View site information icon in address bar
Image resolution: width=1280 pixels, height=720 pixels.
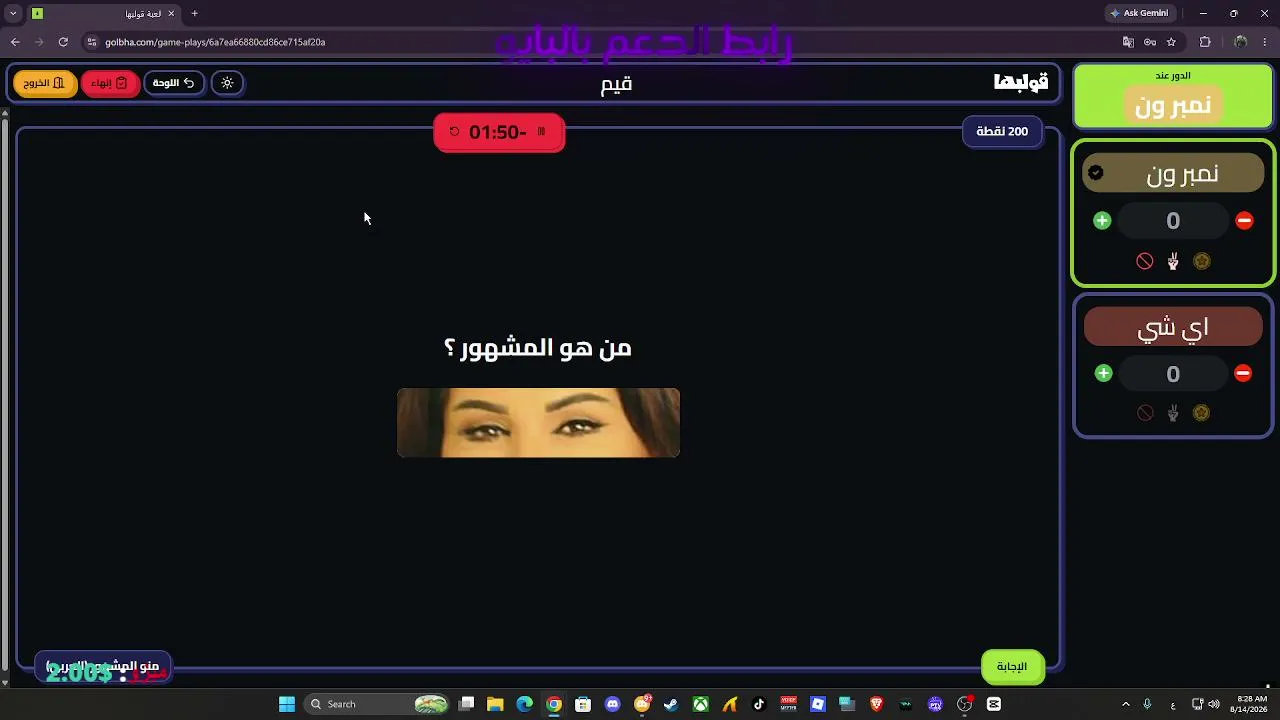91,42
